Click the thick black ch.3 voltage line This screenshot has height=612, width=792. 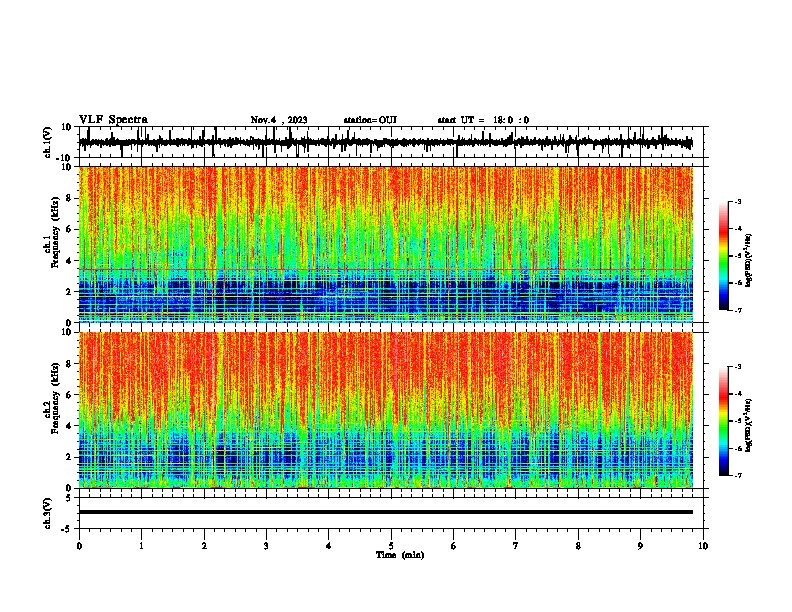click(386, 512)
